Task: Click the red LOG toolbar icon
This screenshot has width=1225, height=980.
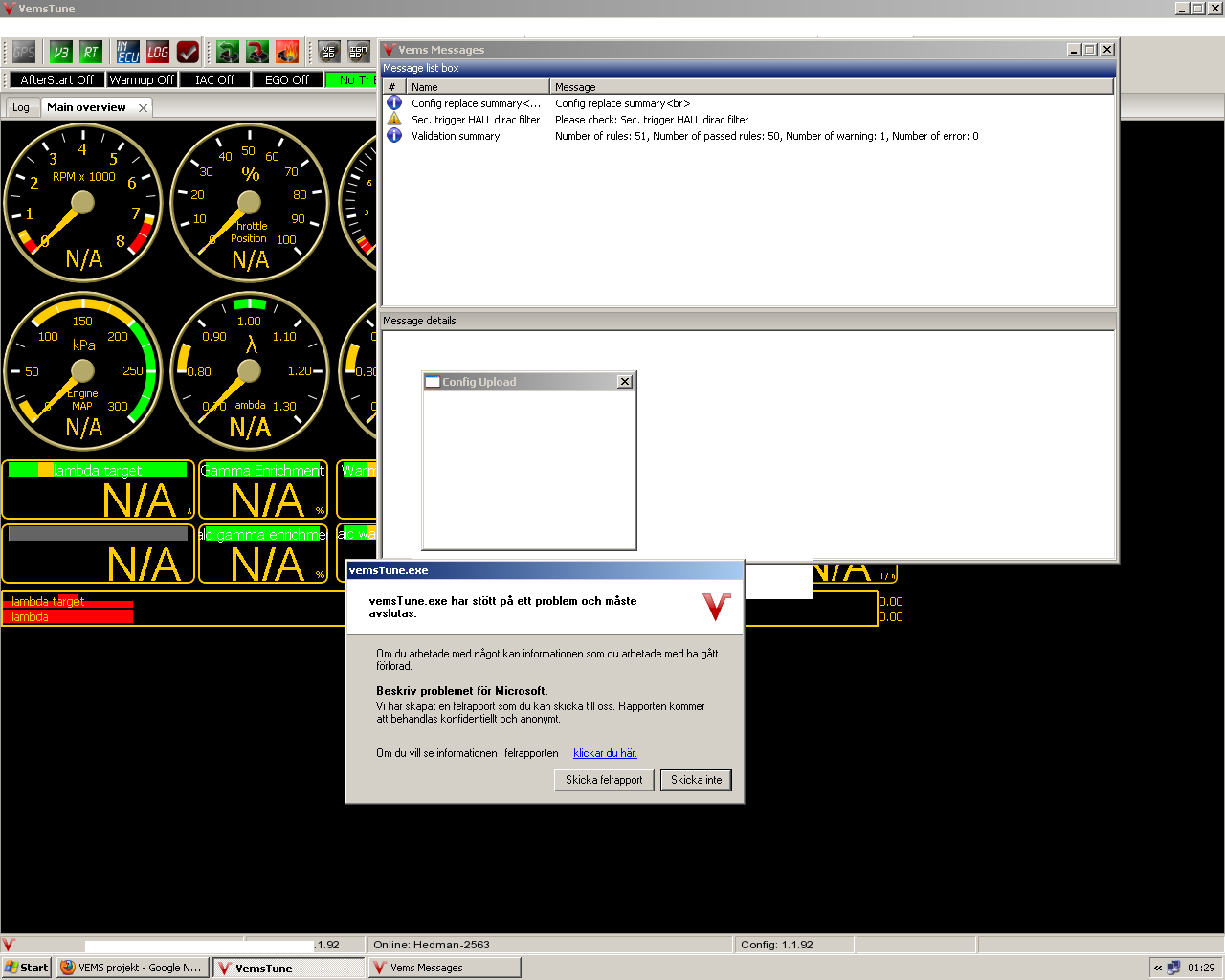Action: [158, 52]
